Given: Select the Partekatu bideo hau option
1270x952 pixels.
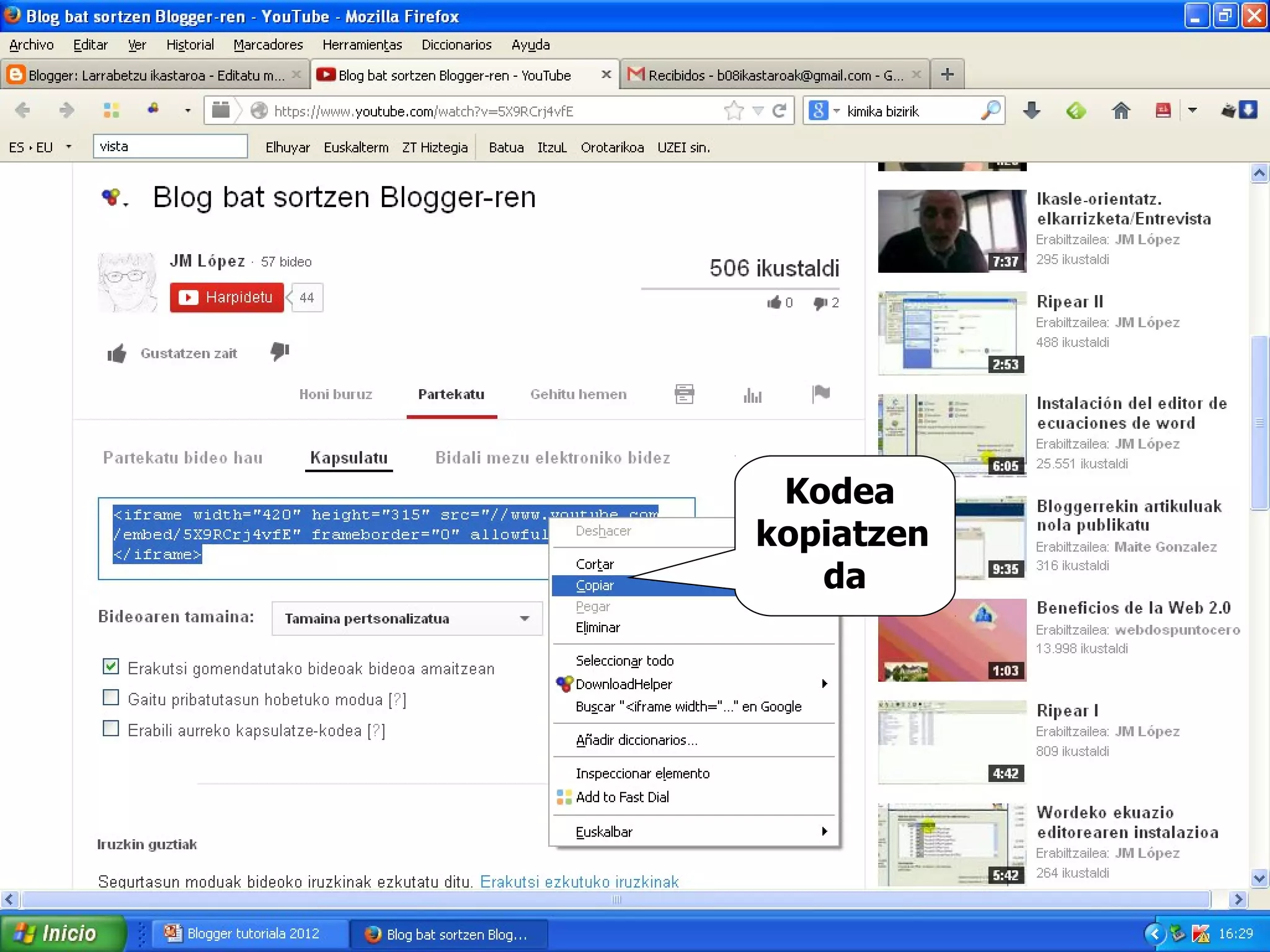Looking at the screenshot, I should click(x=183, y=458).
